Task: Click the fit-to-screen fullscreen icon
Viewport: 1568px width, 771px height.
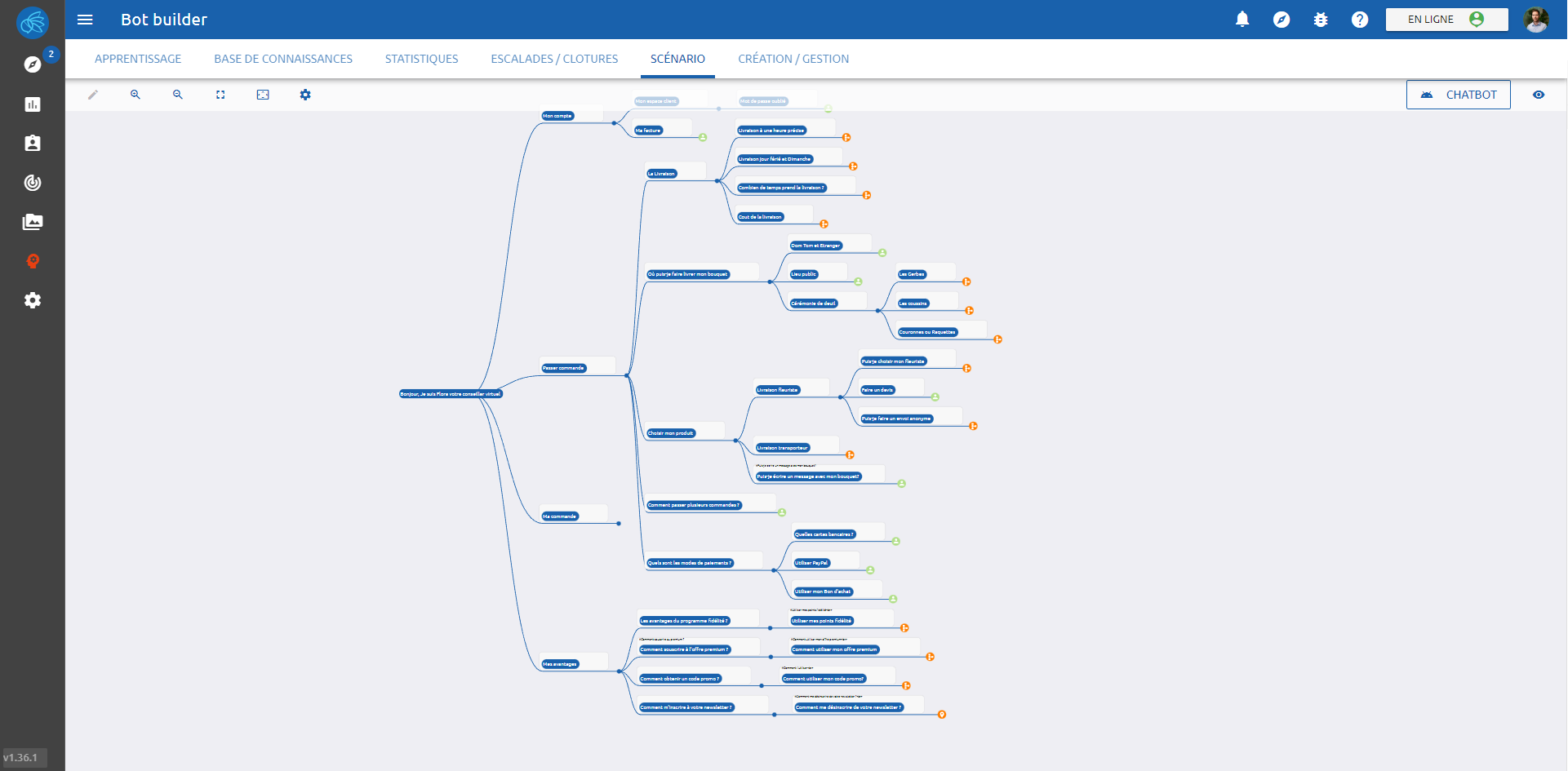Action: click(x=220, y=95)
